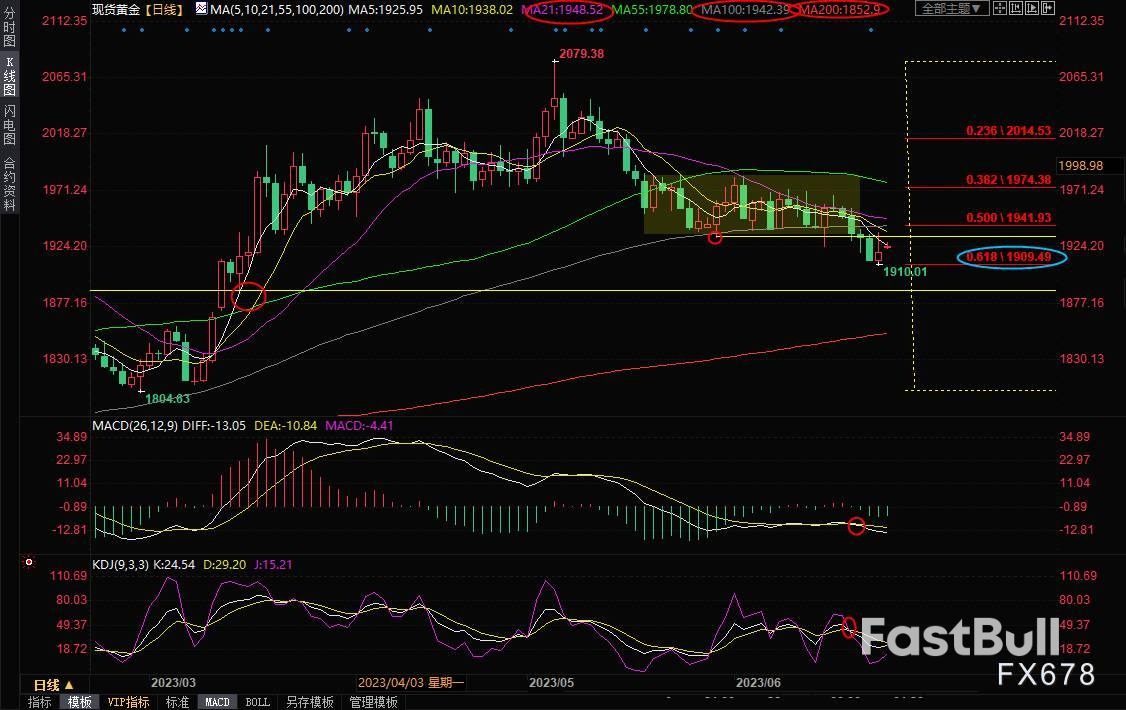Click the 0.236 \ 2014.53 Fibonacci level

point(1008,131)
